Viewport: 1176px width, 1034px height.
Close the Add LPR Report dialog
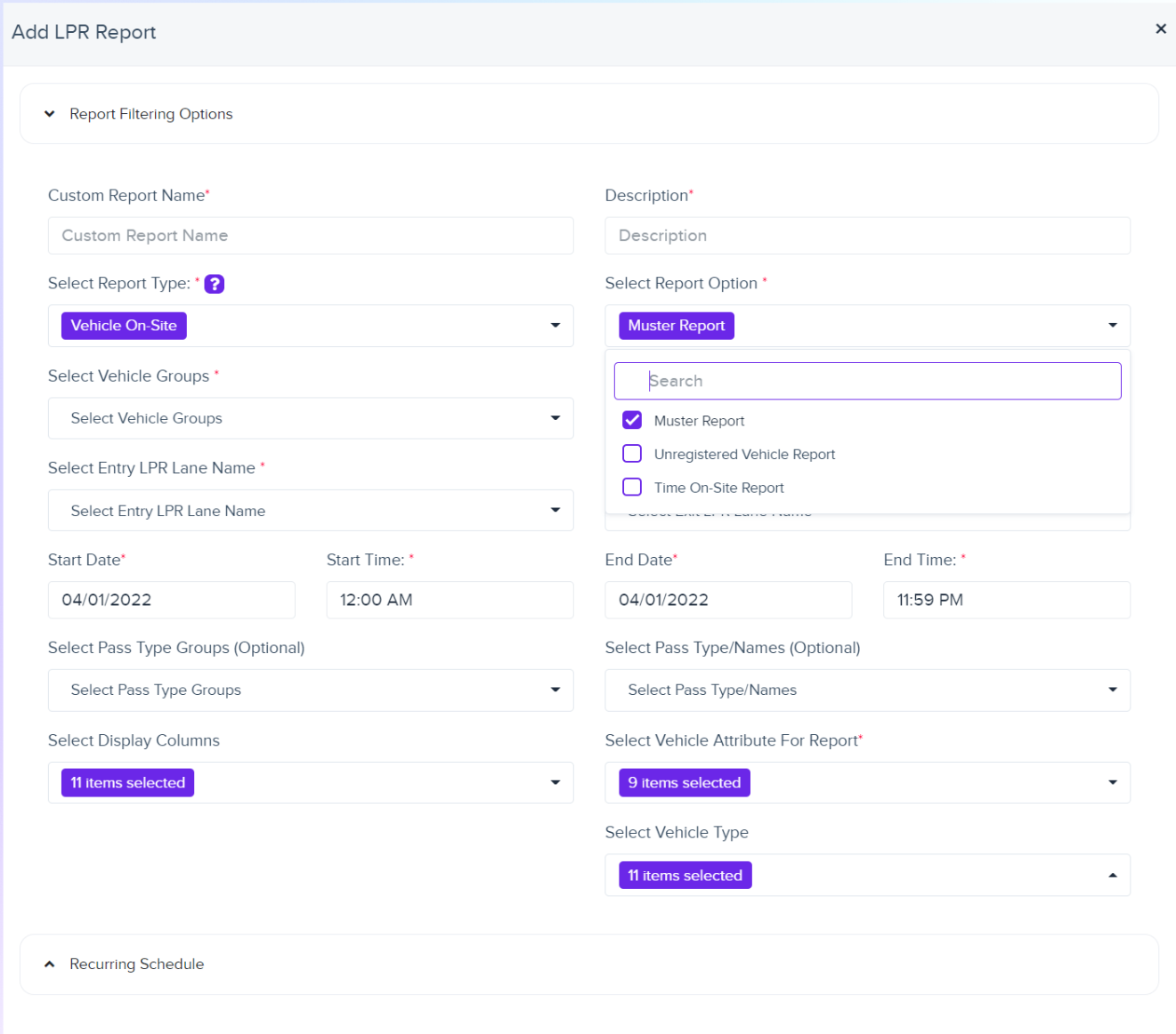[1160, 28]
